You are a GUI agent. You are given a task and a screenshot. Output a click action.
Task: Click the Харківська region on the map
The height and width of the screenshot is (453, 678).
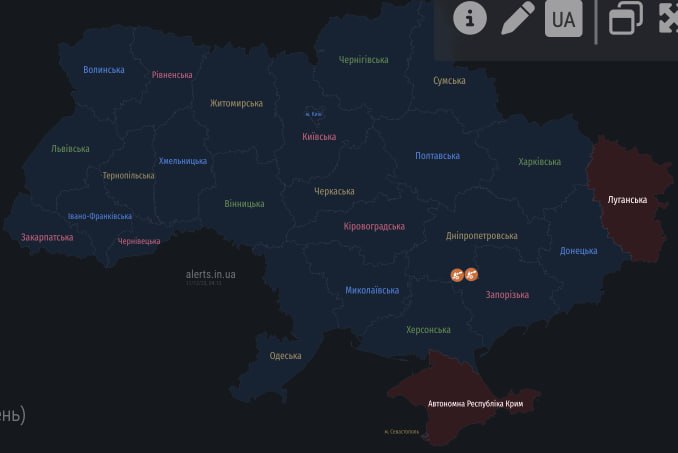tap(539, 162)
